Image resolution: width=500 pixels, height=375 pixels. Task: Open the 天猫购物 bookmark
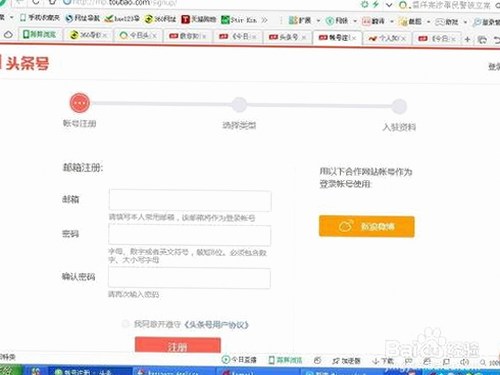[x=199, y=19]
